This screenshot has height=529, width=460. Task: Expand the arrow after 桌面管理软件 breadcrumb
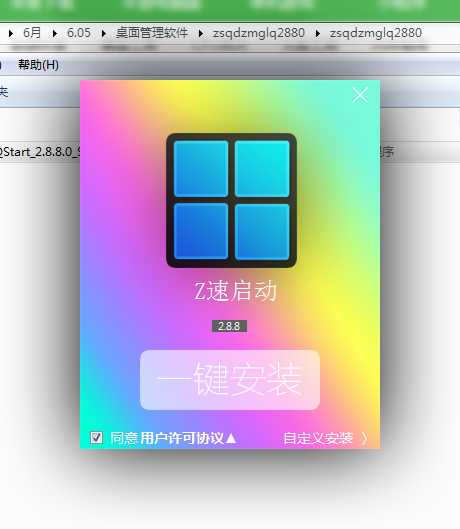[x=201, y=33]
